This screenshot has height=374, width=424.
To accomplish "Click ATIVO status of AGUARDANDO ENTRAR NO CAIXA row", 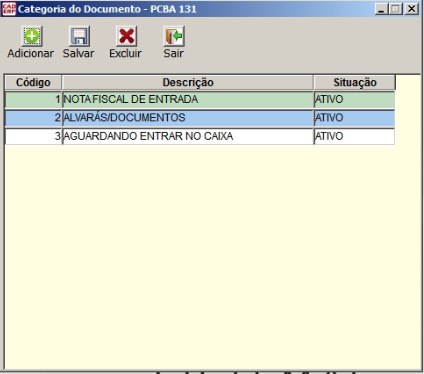I will (354, 136).
